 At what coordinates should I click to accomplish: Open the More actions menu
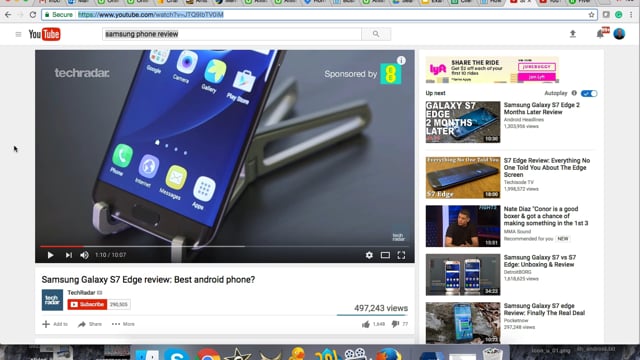(123, 324)
